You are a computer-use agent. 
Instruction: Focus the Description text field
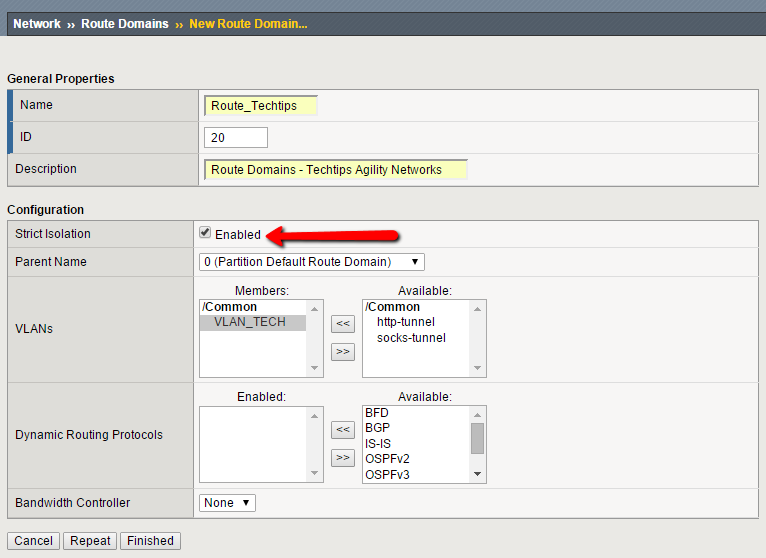335,170
